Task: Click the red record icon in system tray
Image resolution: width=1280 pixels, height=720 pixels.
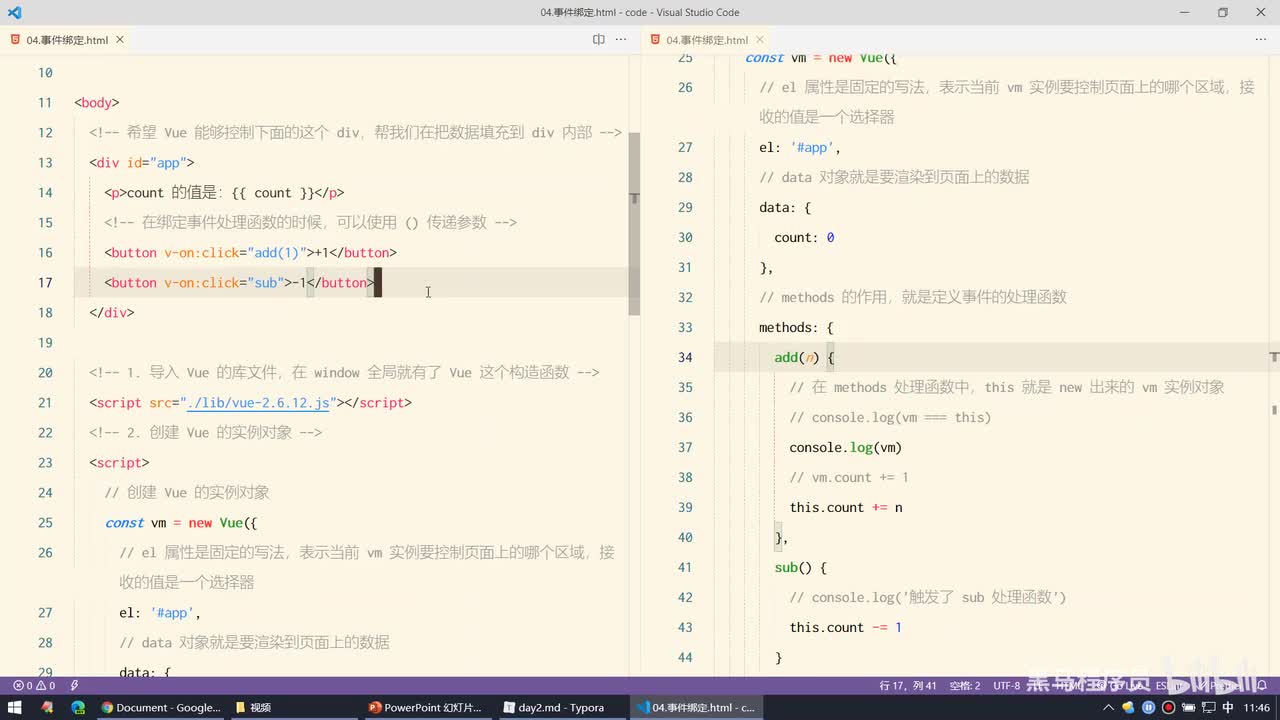Action: point(1167,707)
